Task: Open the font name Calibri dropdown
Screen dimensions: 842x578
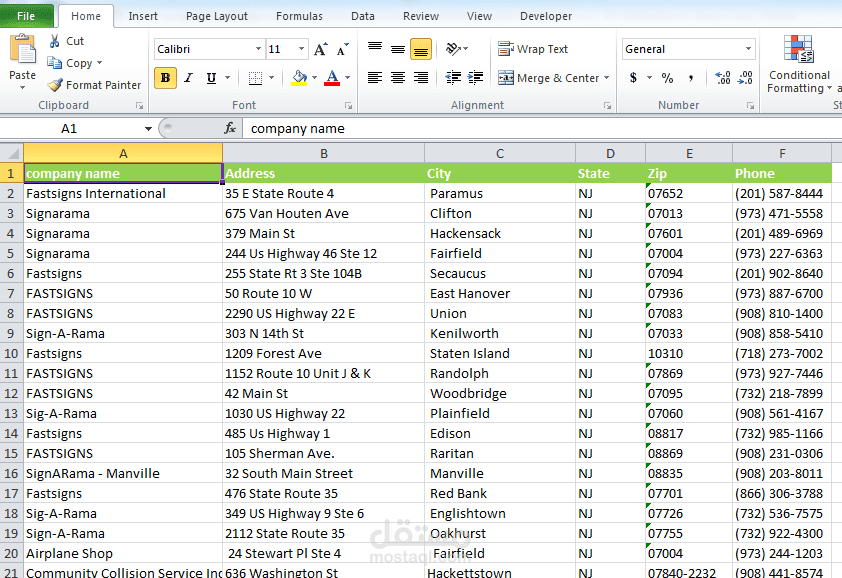Action: click(x=258, y=49)
